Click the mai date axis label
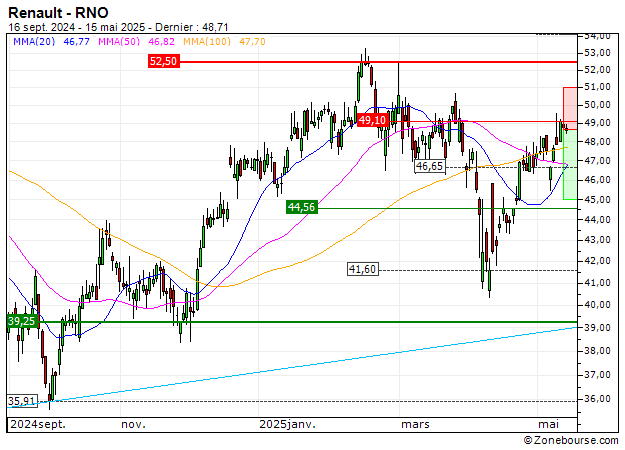Screen dimensions: 625x450 pyautogui.click(x=548, y=424)
